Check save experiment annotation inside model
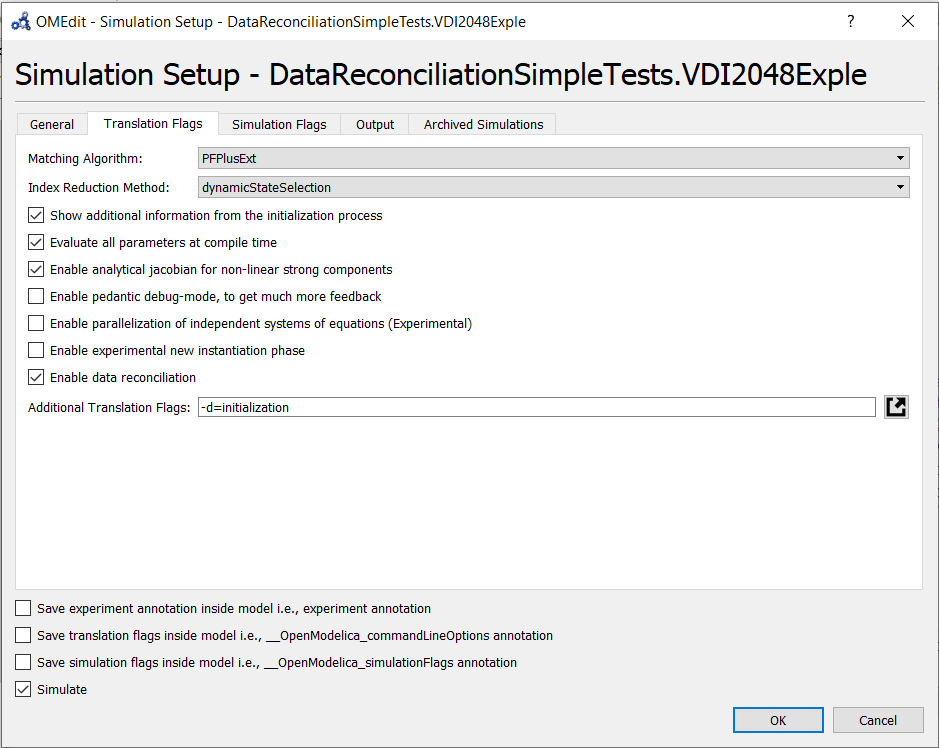Viewport: 939px width, 748px height. pos(23,608)
